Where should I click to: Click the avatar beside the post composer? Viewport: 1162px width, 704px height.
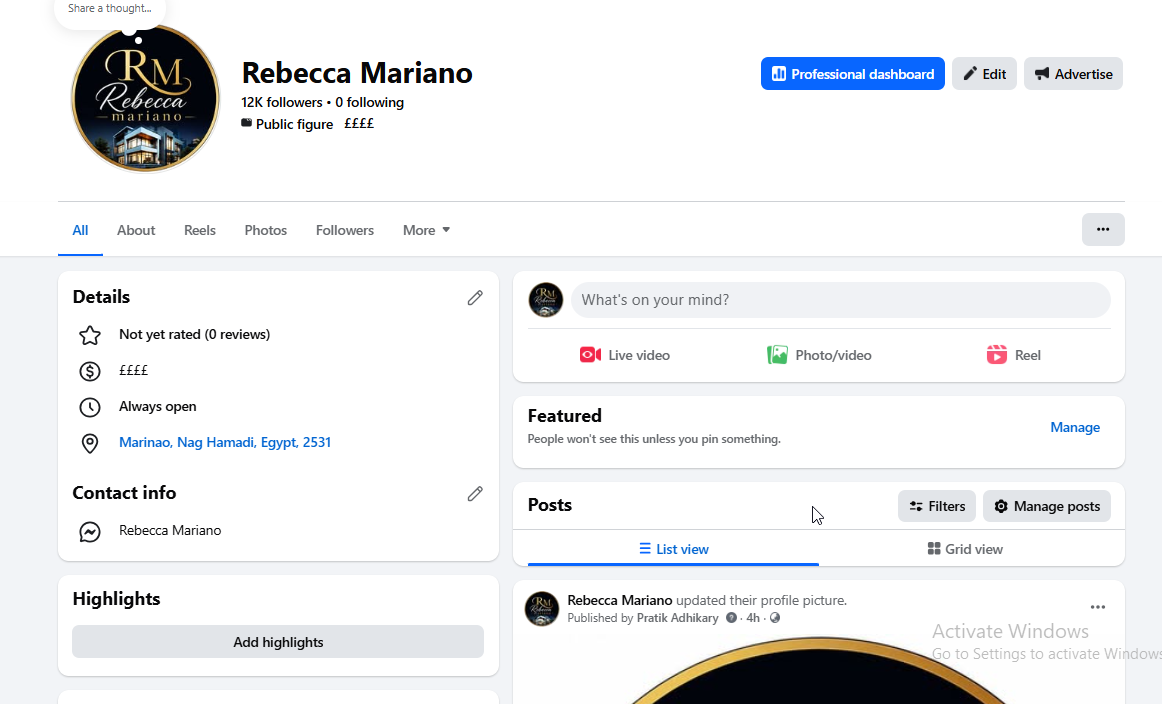tap(545, 300)
